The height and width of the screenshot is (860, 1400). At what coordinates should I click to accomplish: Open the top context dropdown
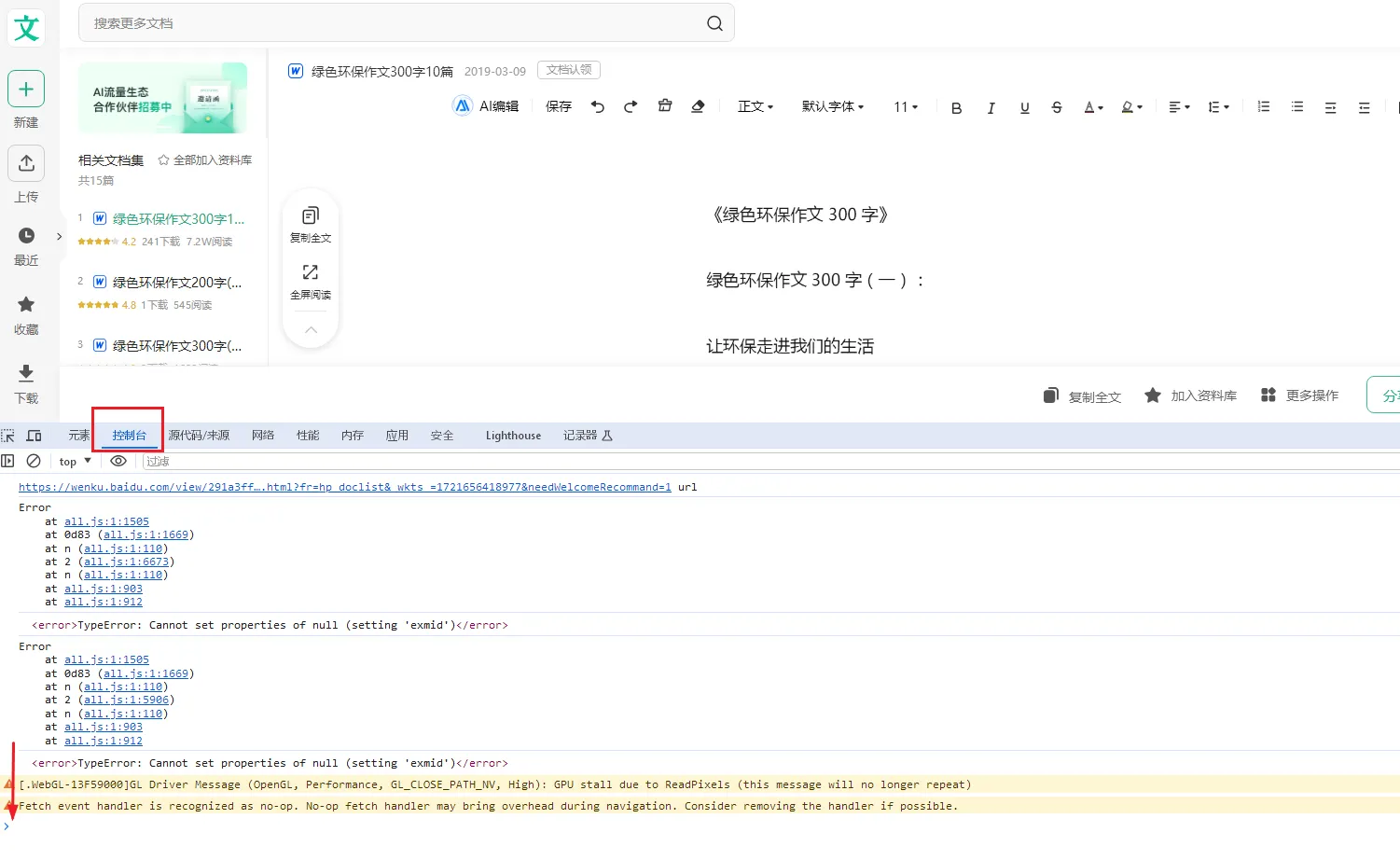[x=76, y=462]
